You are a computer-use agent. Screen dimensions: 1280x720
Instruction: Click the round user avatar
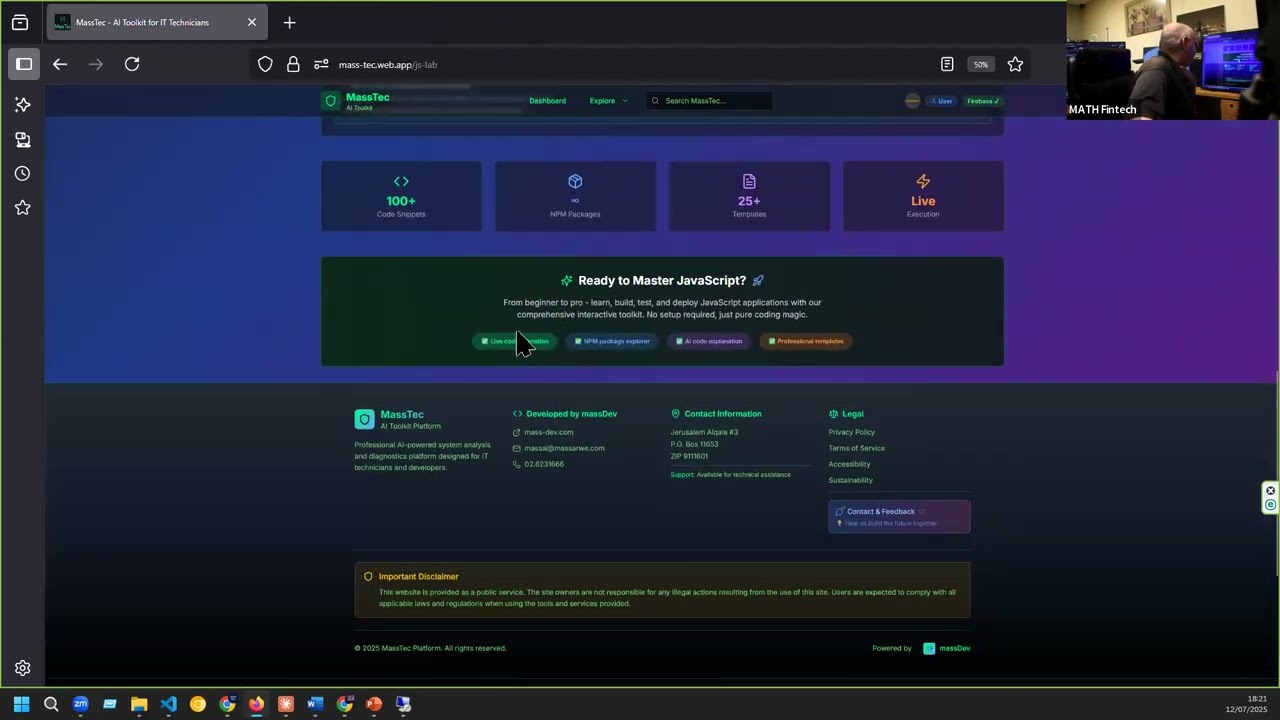click(912, 101)
